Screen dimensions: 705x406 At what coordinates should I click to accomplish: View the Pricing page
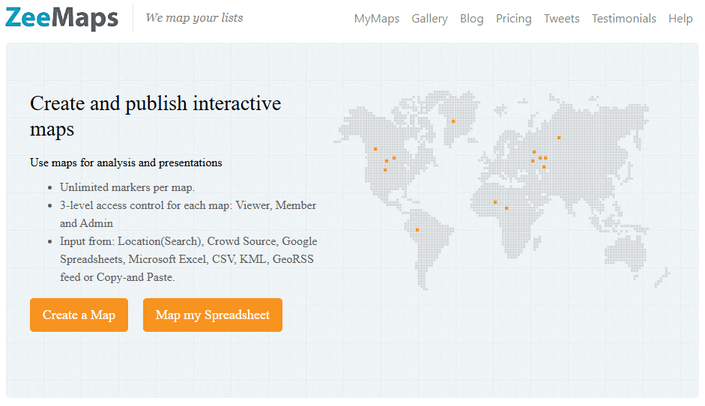tap(513, 18)
